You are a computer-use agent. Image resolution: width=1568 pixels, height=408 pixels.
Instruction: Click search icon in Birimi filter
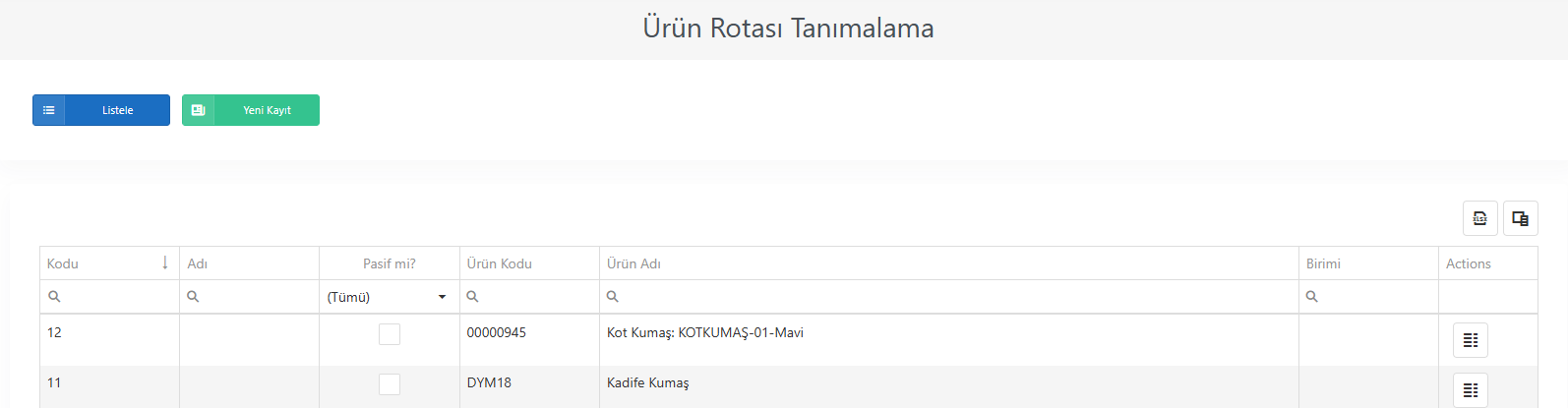point(1311,296)
